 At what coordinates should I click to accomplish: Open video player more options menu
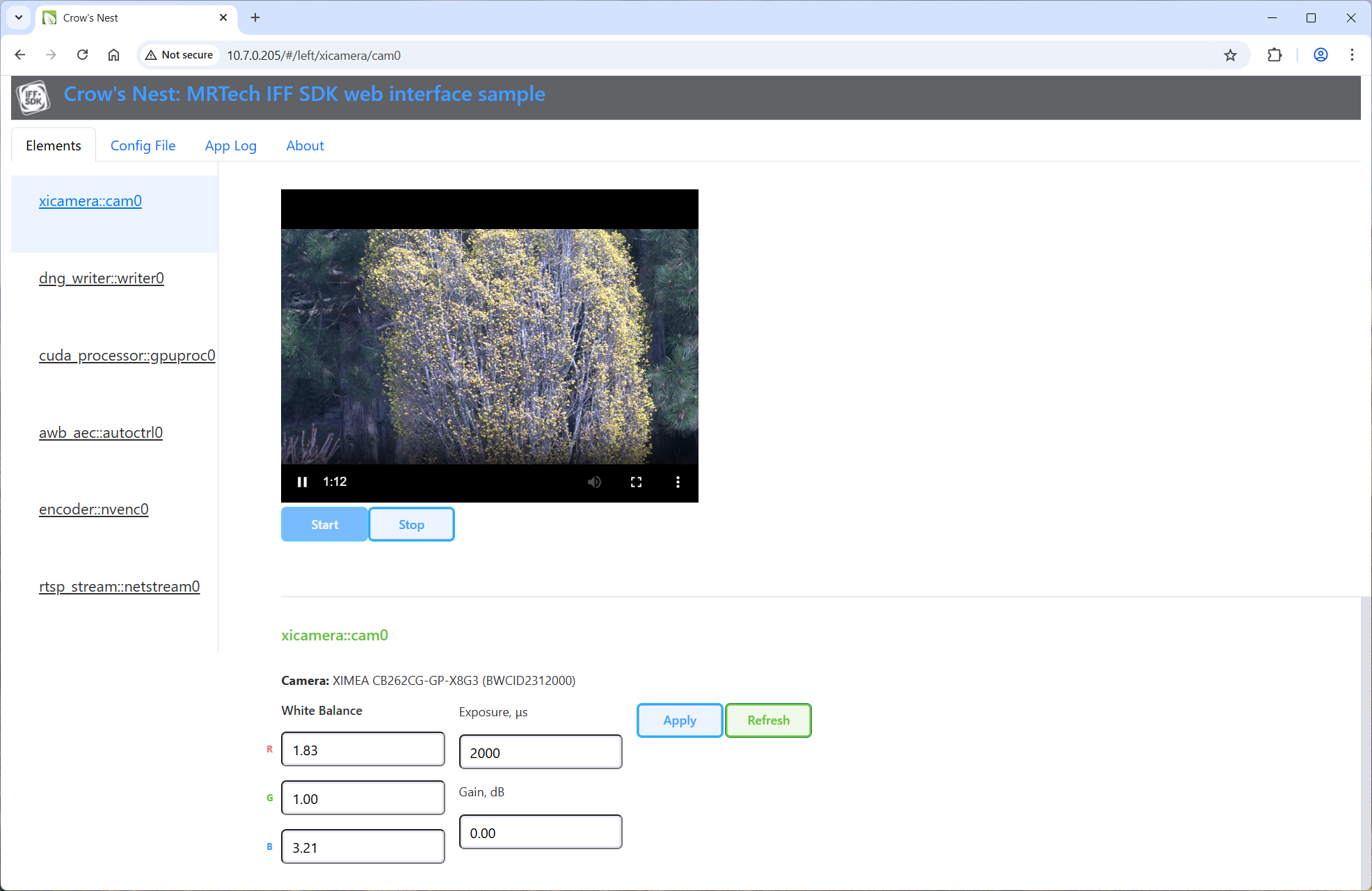pos(678,482)
